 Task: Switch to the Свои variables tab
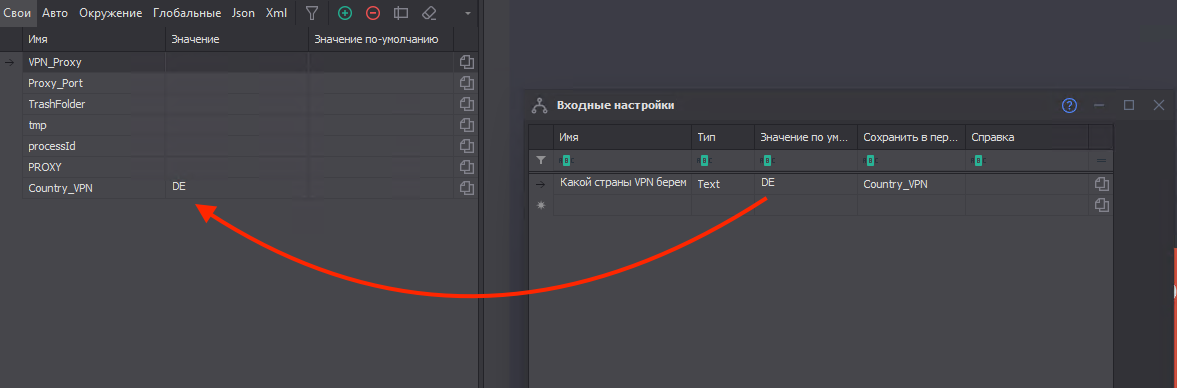click(17, 13)
